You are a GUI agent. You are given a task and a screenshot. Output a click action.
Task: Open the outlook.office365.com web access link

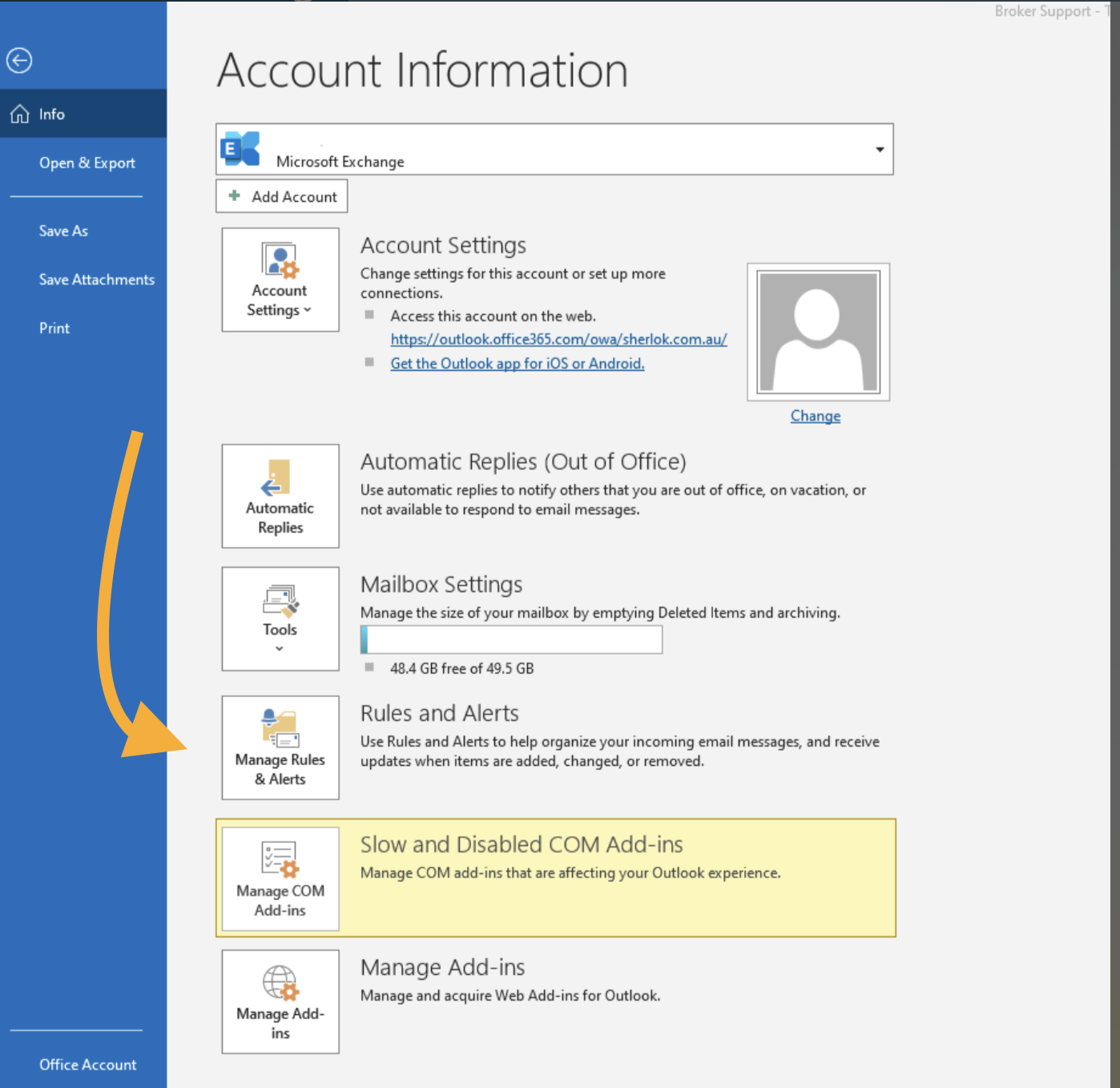(558, 339)
